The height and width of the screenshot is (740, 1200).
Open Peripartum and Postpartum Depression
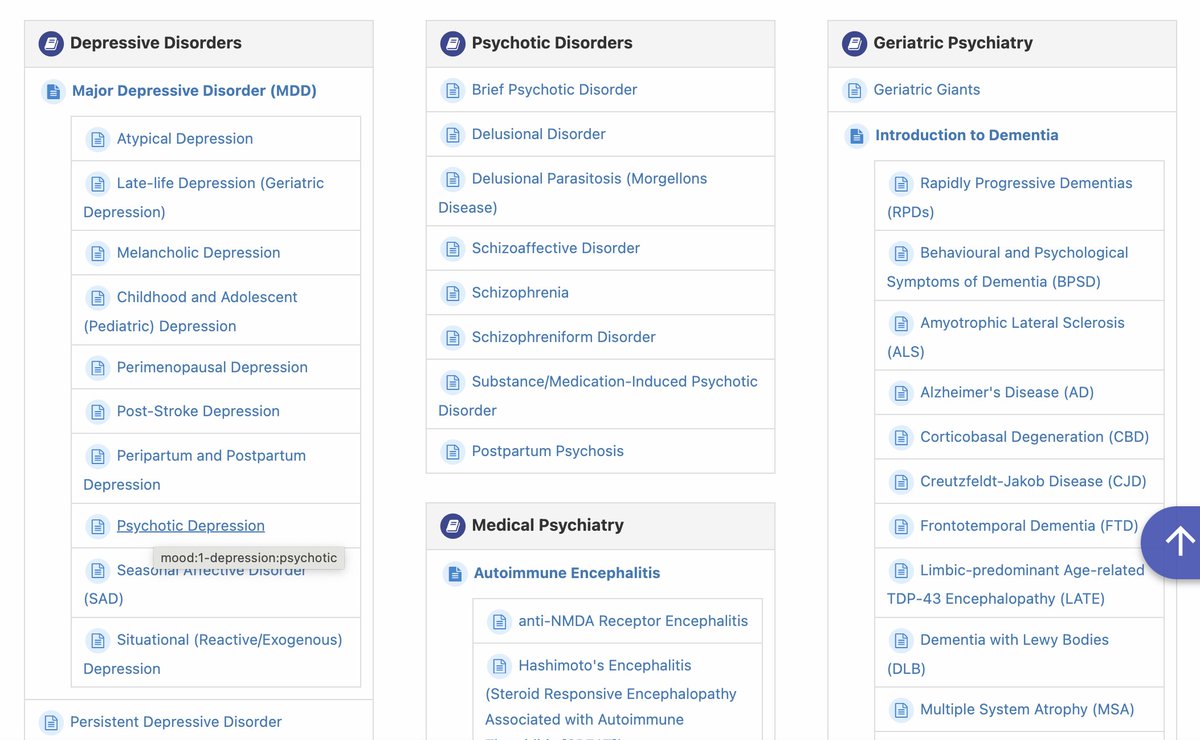[195, 469]
